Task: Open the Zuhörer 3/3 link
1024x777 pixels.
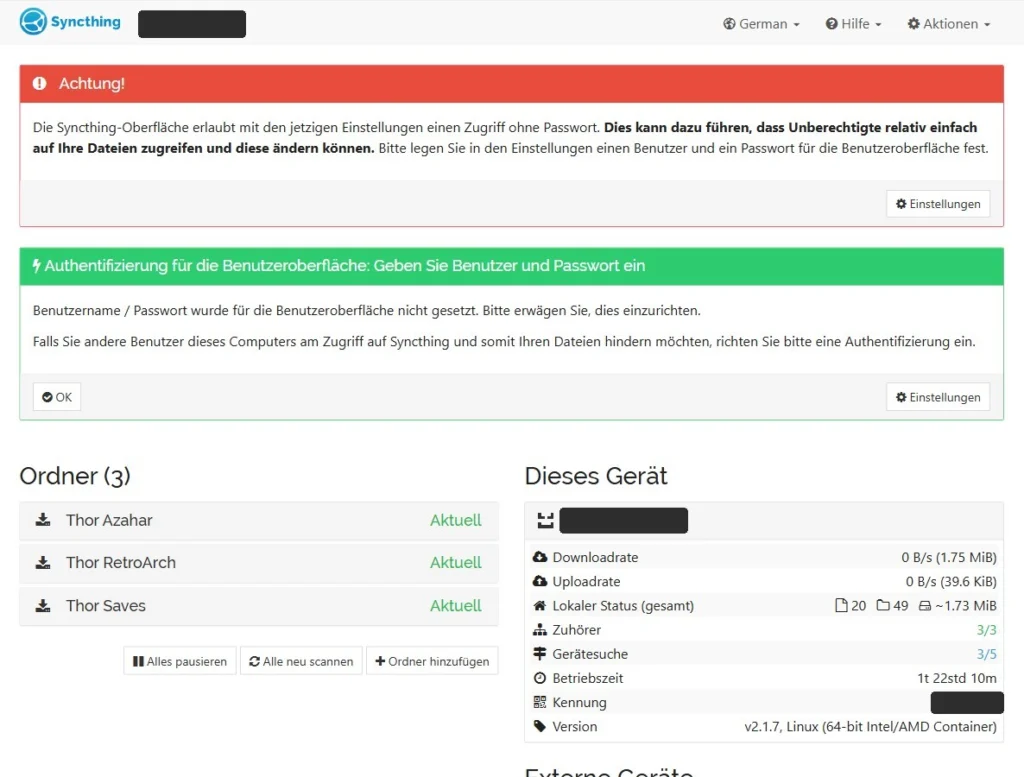Action: [x=986, y=630]
